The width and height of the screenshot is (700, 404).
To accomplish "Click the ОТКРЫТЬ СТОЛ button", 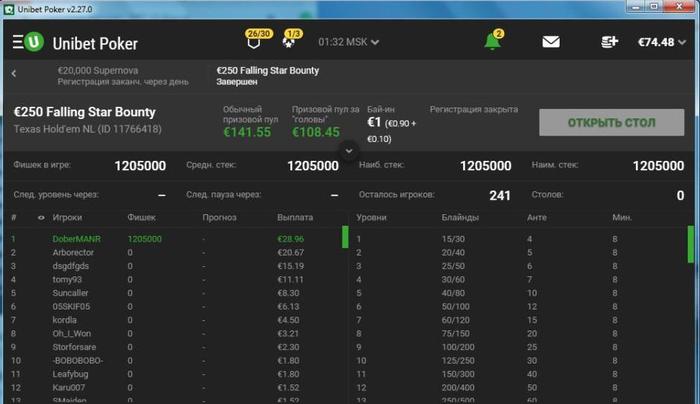I will coord(612,122).
